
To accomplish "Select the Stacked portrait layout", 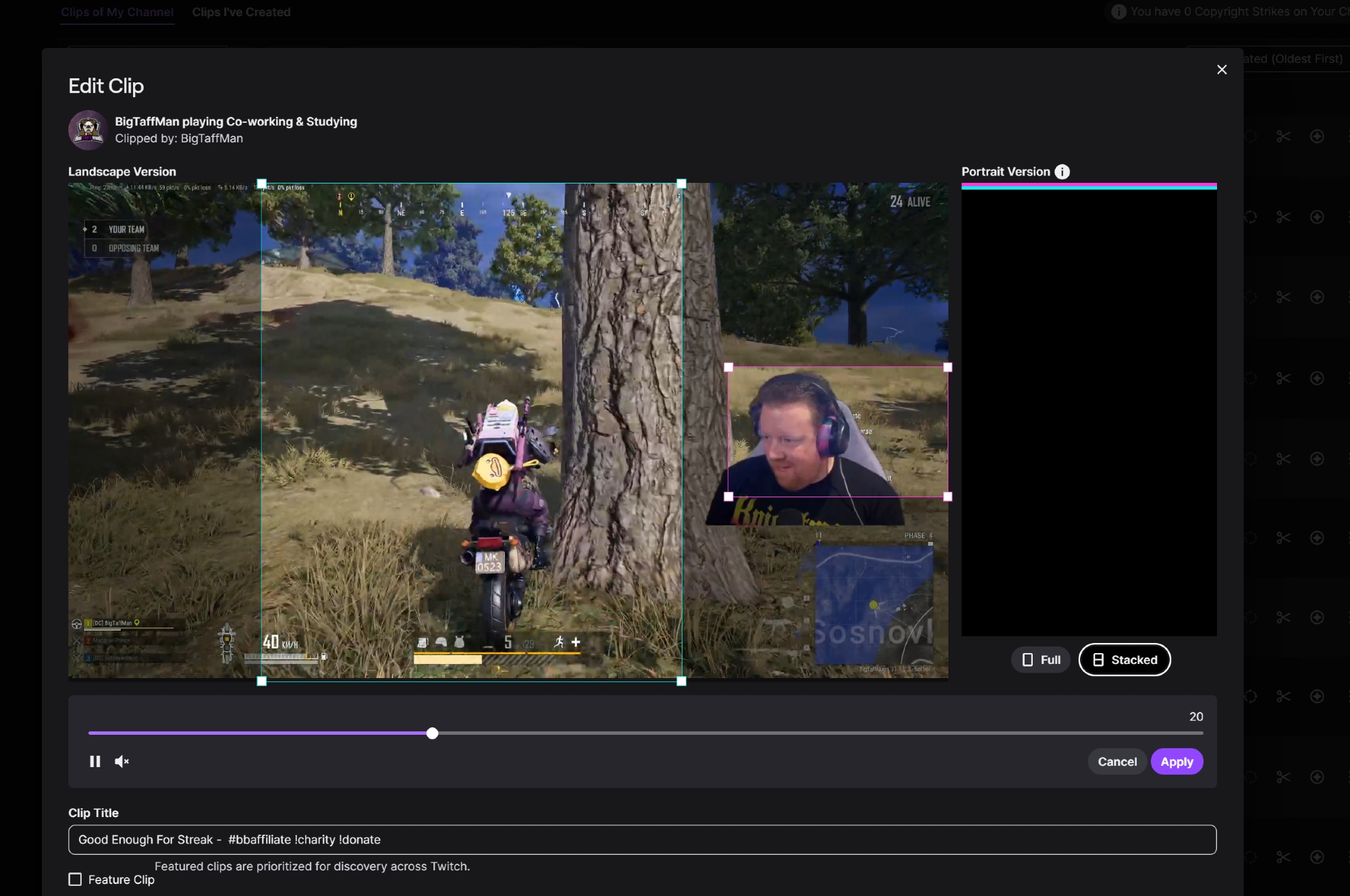I will pyautogui.click(x=1125, y=660).
